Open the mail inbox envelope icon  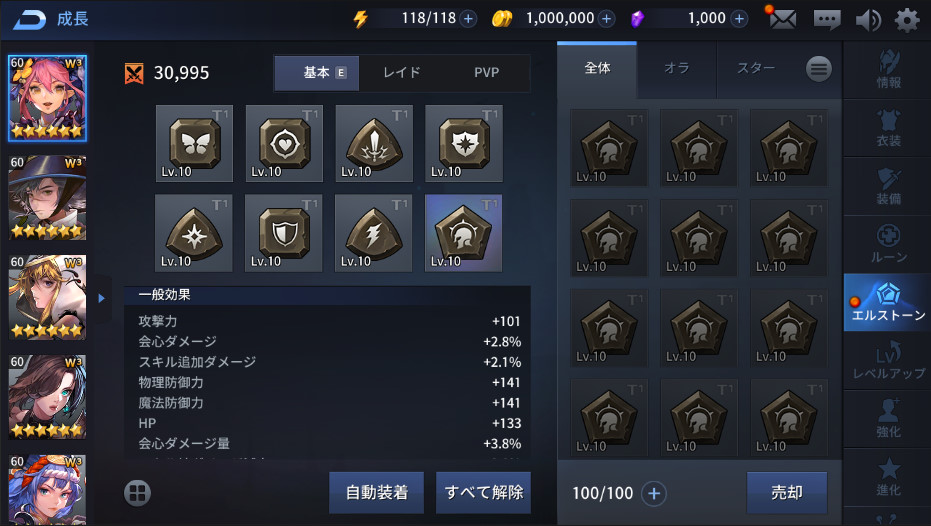pos(783,19)
